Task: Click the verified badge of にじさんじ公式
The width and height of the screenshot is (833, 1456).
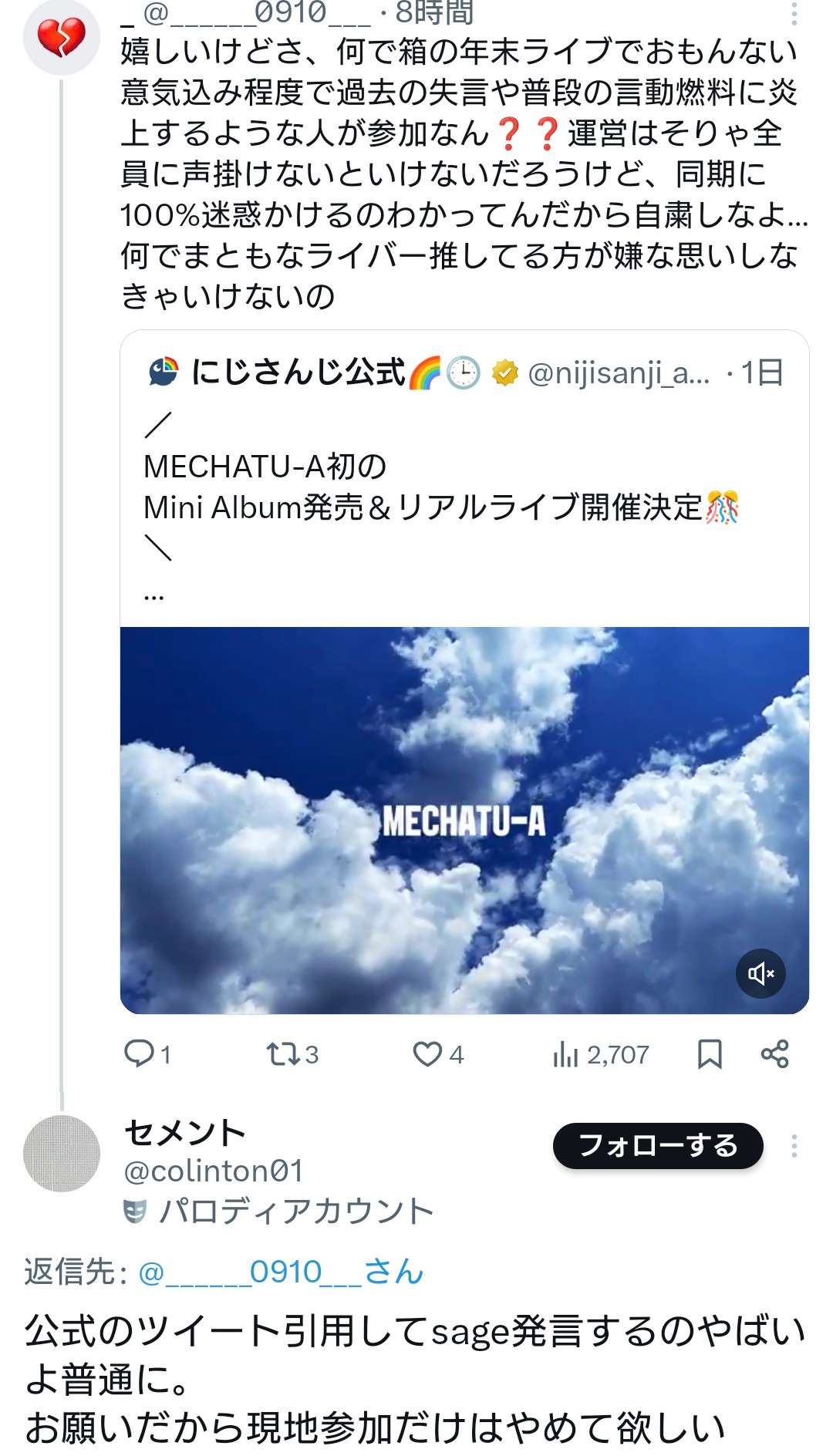Action: pyautogui.click(x=505, y=373)
